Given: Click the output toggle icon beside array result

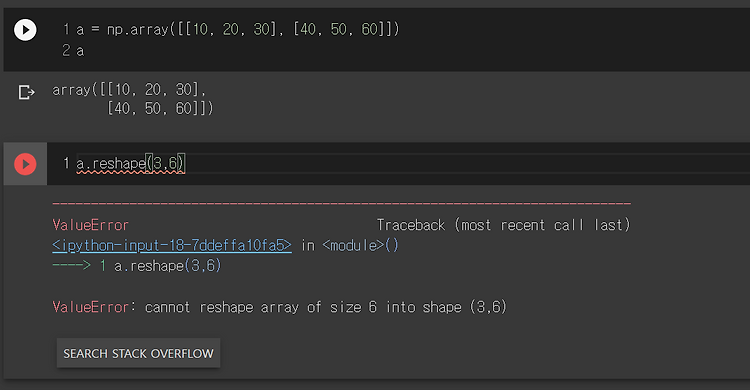Looking at the screenshot, I should (x=26, y=92).
